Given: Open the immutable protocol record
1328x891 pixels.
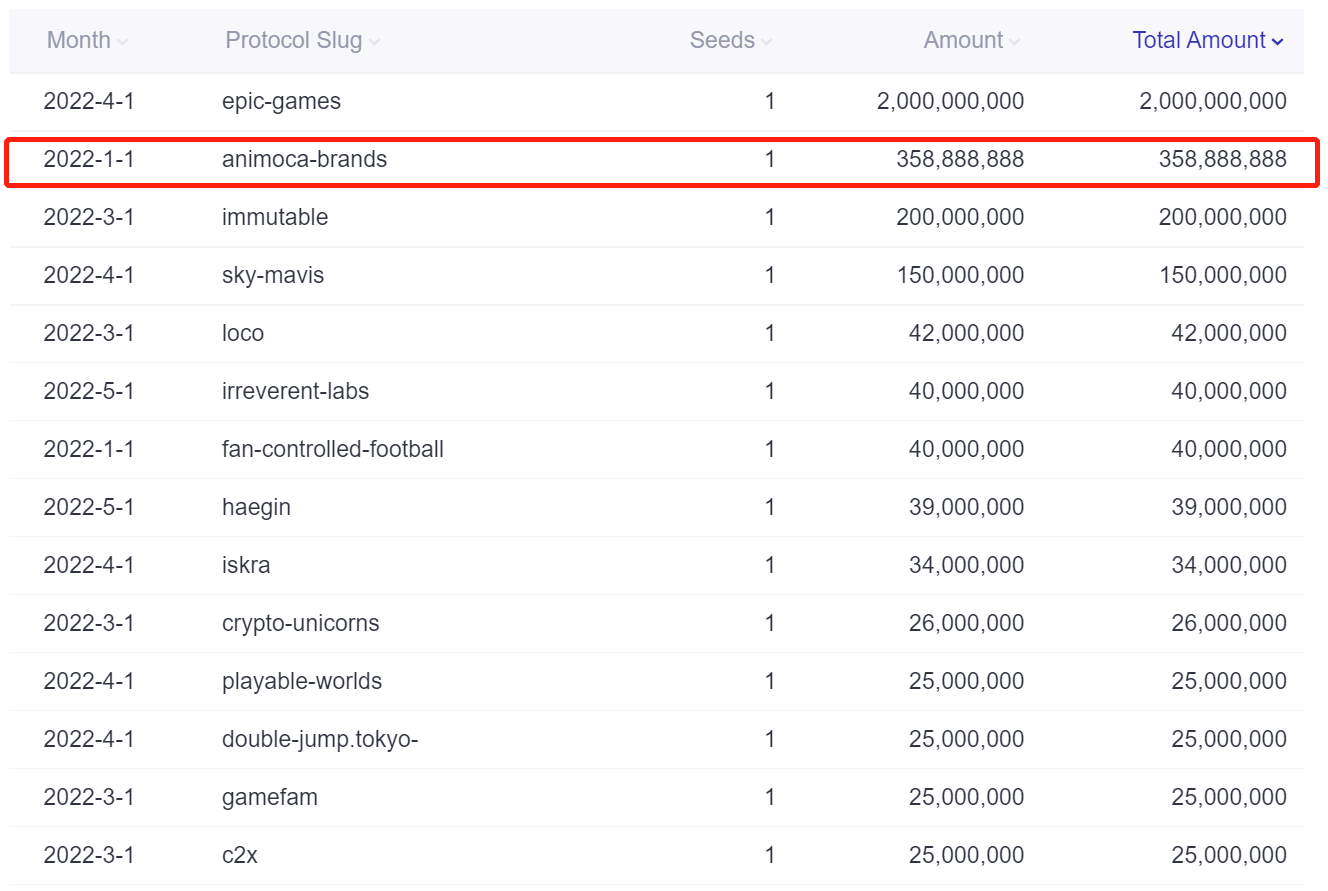Looking at the screenshot, I should click(x=275, y=216).
